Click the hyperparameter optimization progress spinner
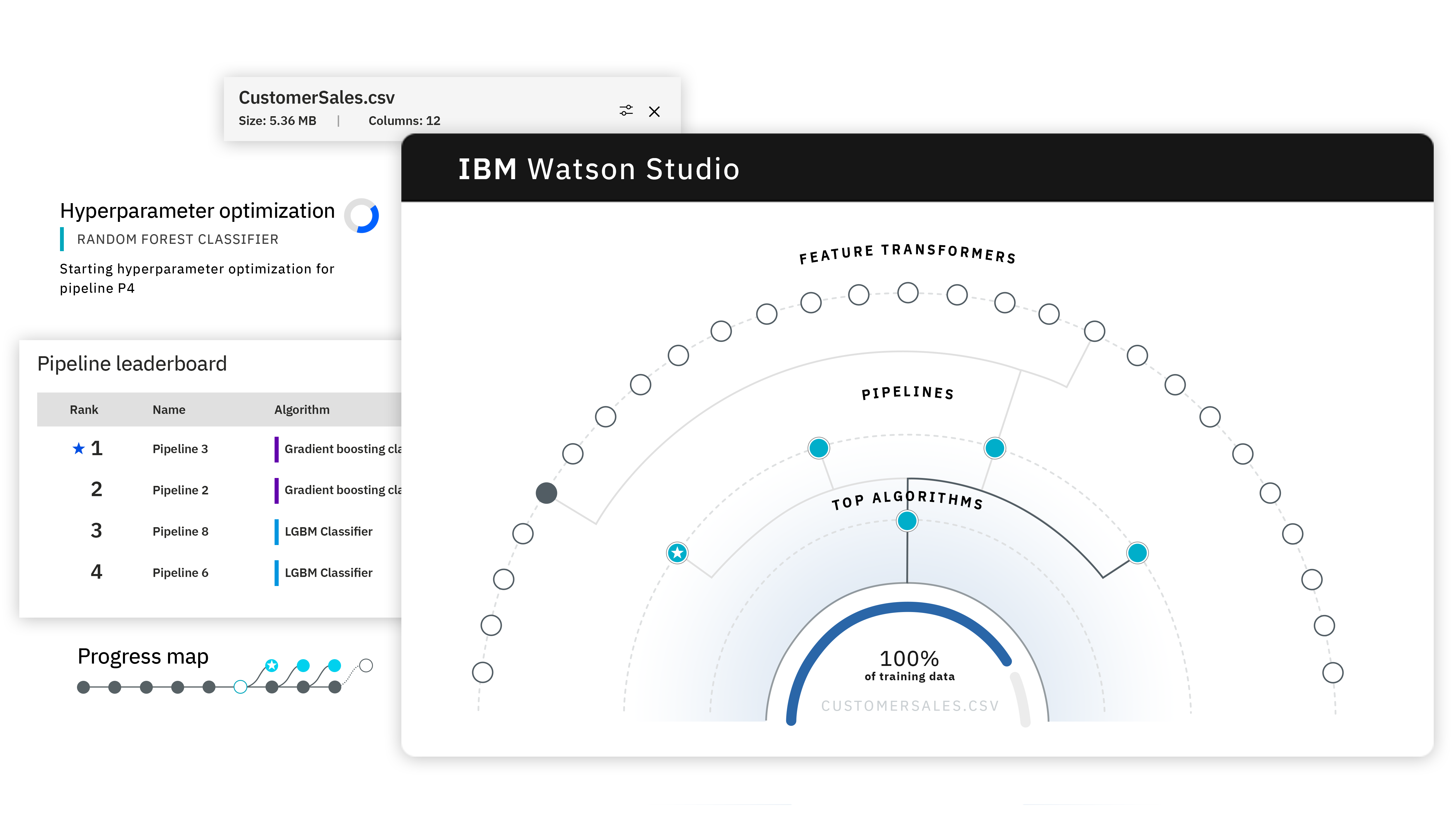Image resolution: width=1456 pixels, height=819 pixels. tap(361, 216)
